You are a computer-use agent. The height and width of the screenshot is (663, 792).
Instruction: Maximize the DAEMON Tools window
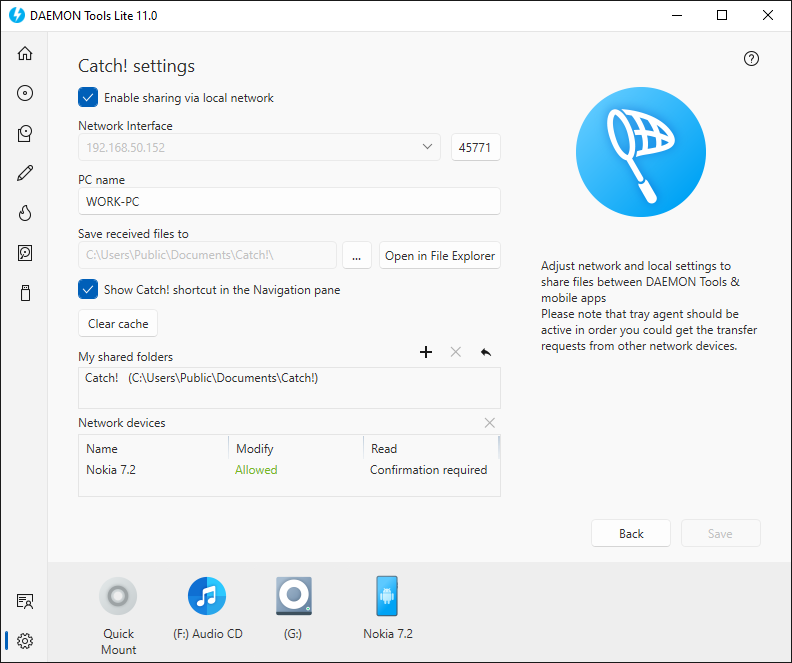pos(722,15)
